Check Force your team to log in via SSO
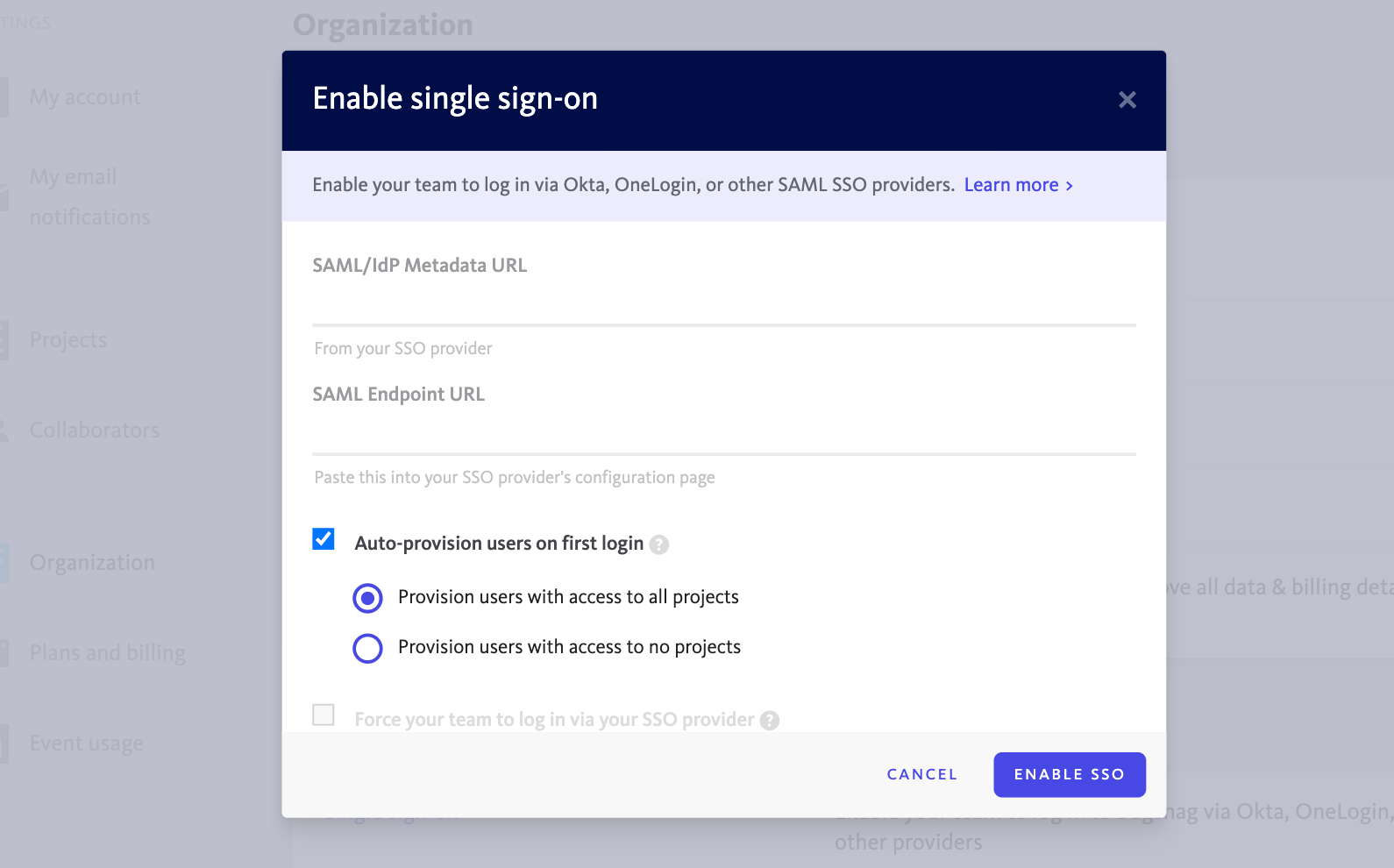This screenshot has width=1394, height=868. 324,715
